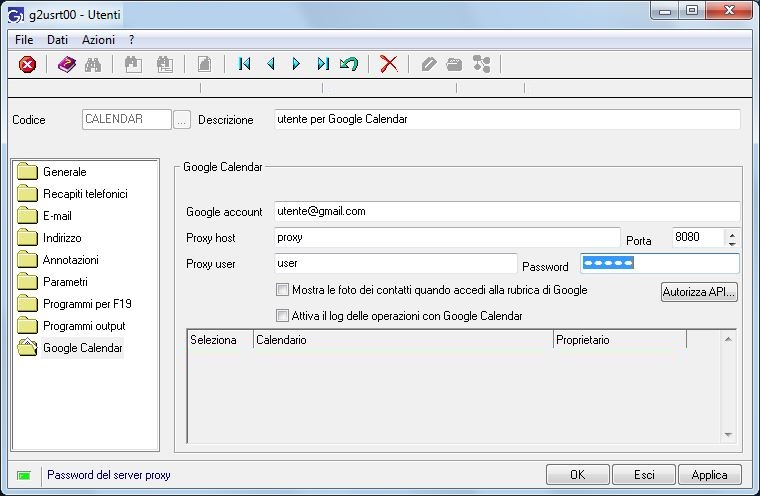Click the grayed folder toolbar icon
The width and height of the screenshot is (760, 496).
[x=454, y=64]
